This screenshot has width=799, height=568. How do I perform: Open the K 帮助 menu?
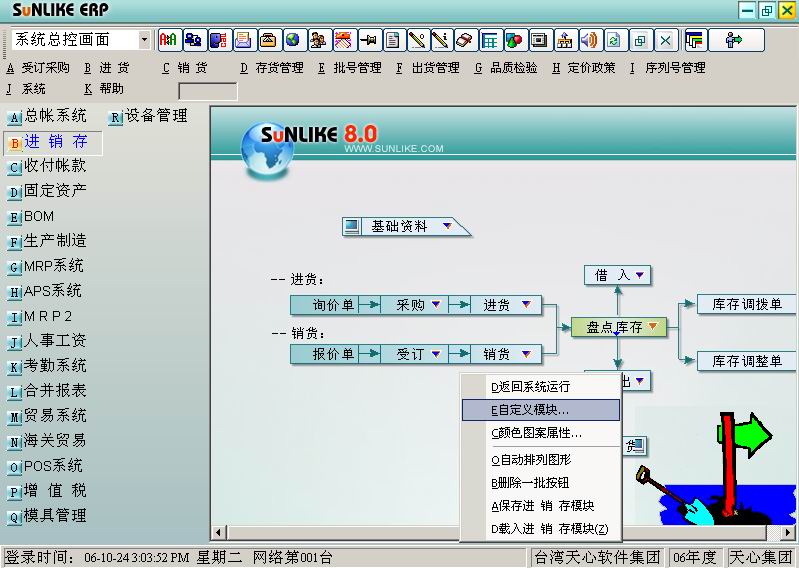(104, 89)
